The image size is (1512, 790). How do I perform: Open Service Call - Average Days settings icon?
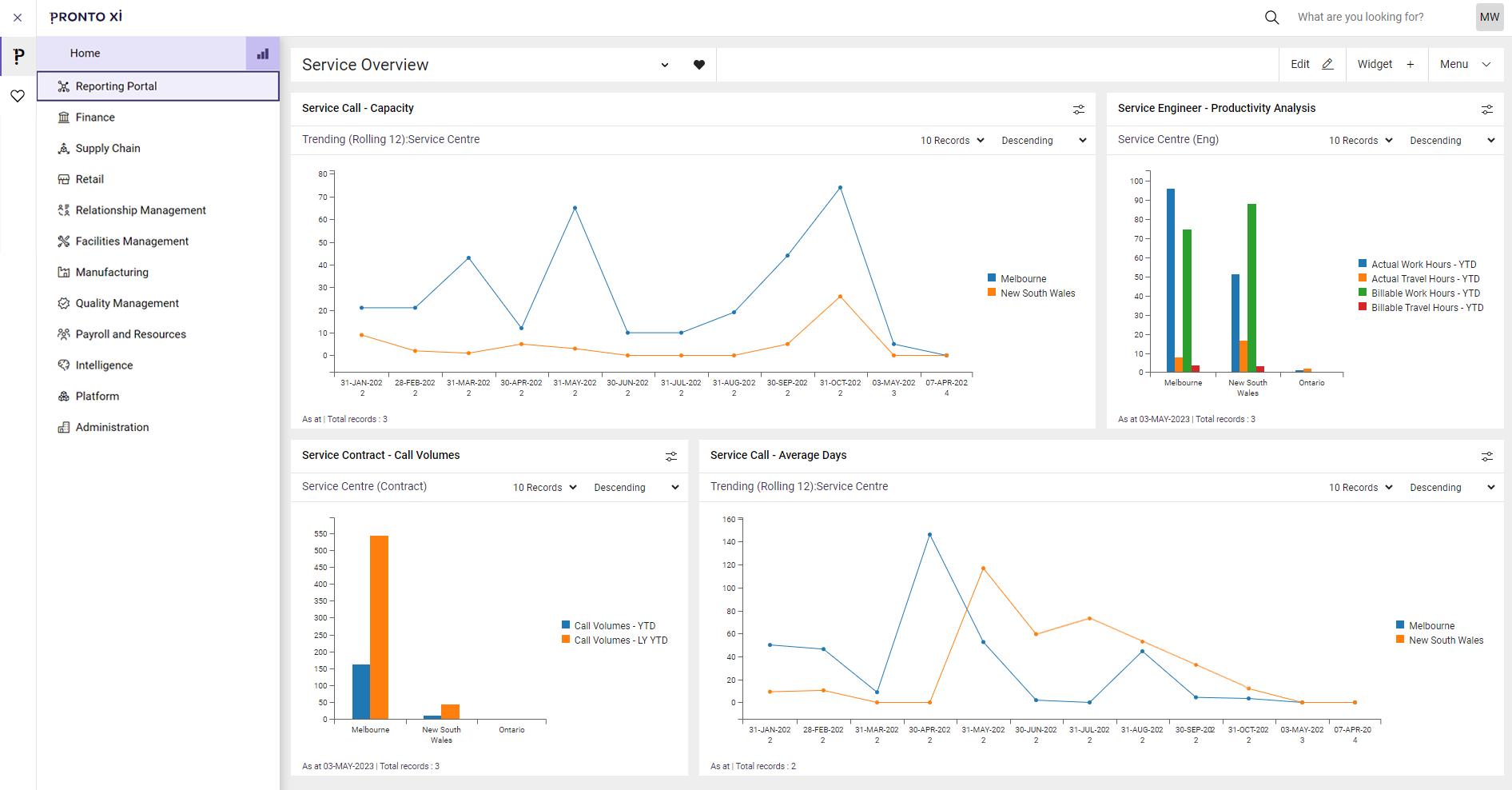pos(1486,456)
